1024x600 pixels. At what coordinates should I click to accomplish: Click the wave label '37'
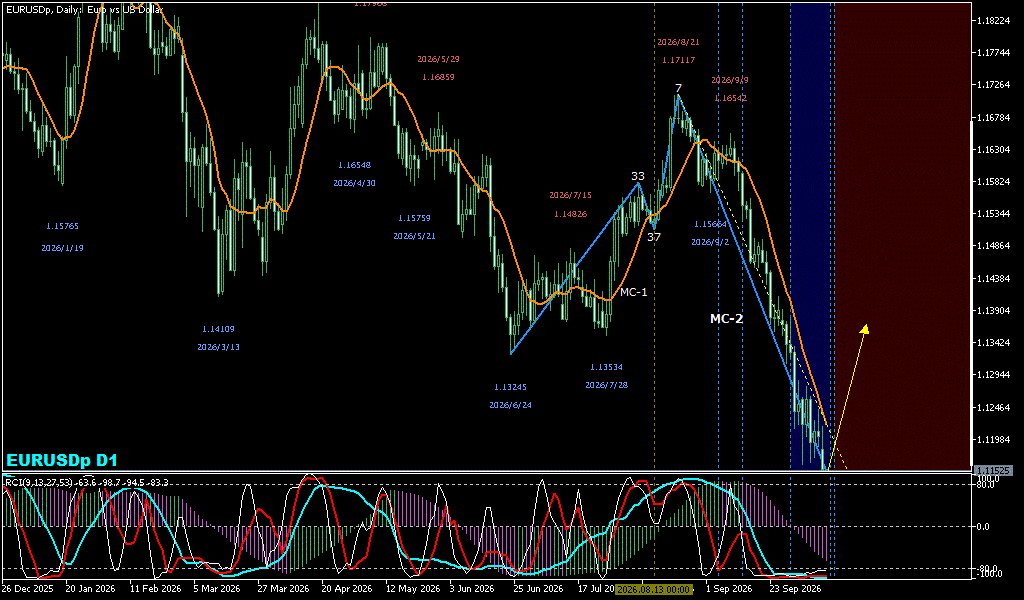654,237
